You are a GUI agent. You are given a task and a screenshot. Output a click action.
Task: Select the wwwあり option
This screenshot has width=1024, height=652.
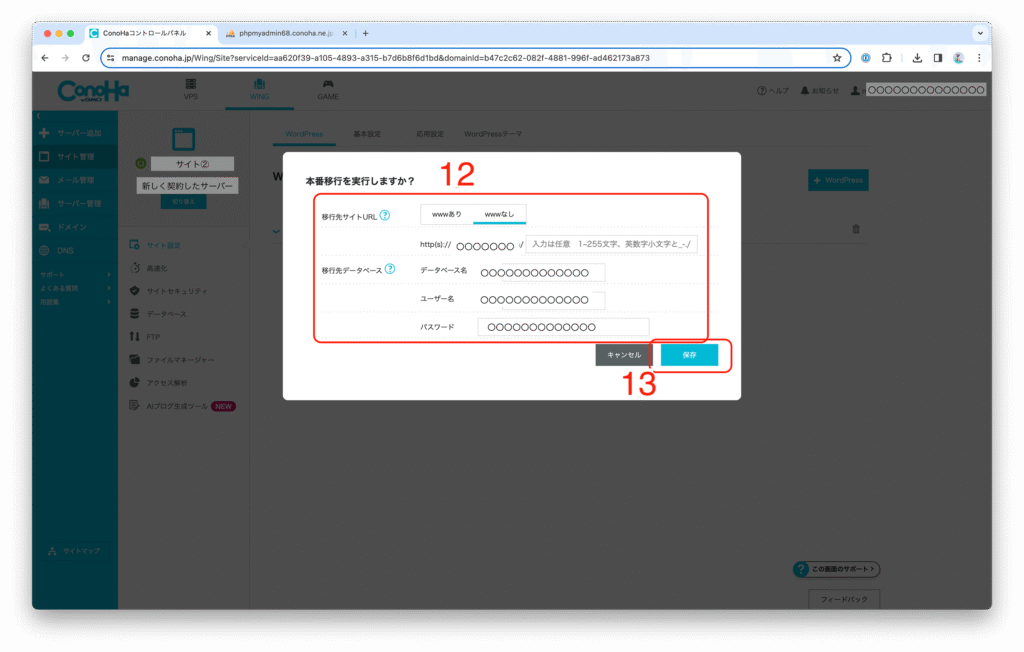click(x=447, y=214)
